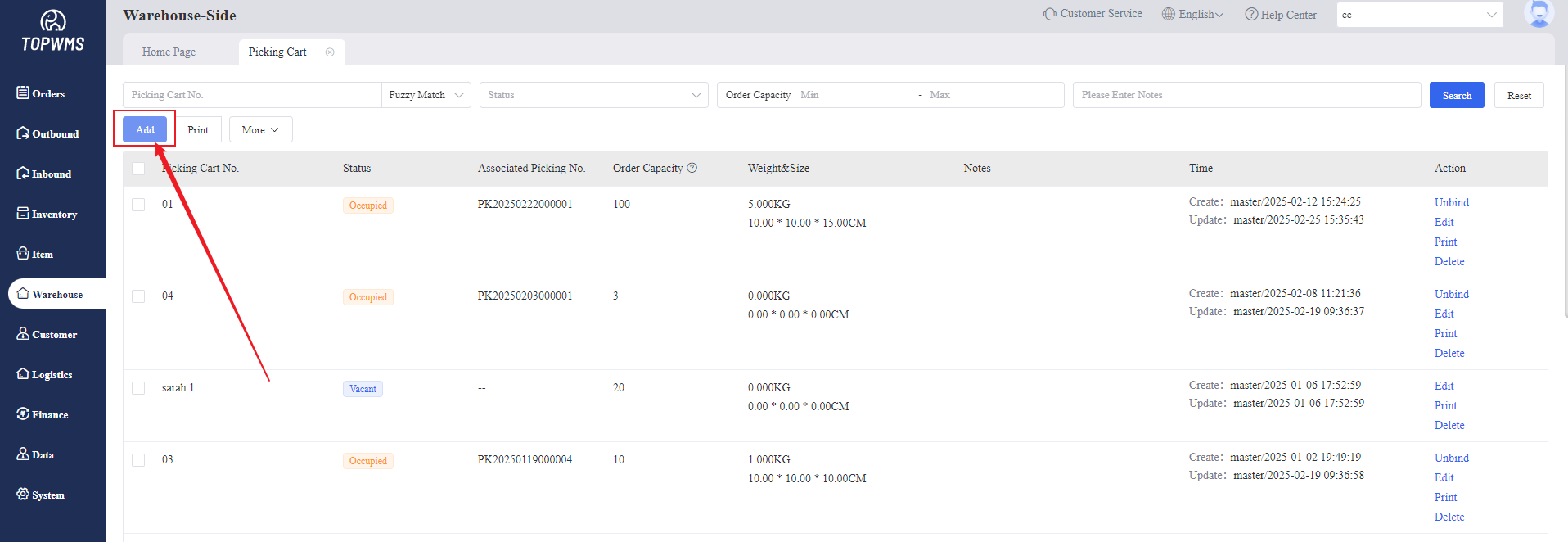Expand the More actions dropdown

coord(260,130)
